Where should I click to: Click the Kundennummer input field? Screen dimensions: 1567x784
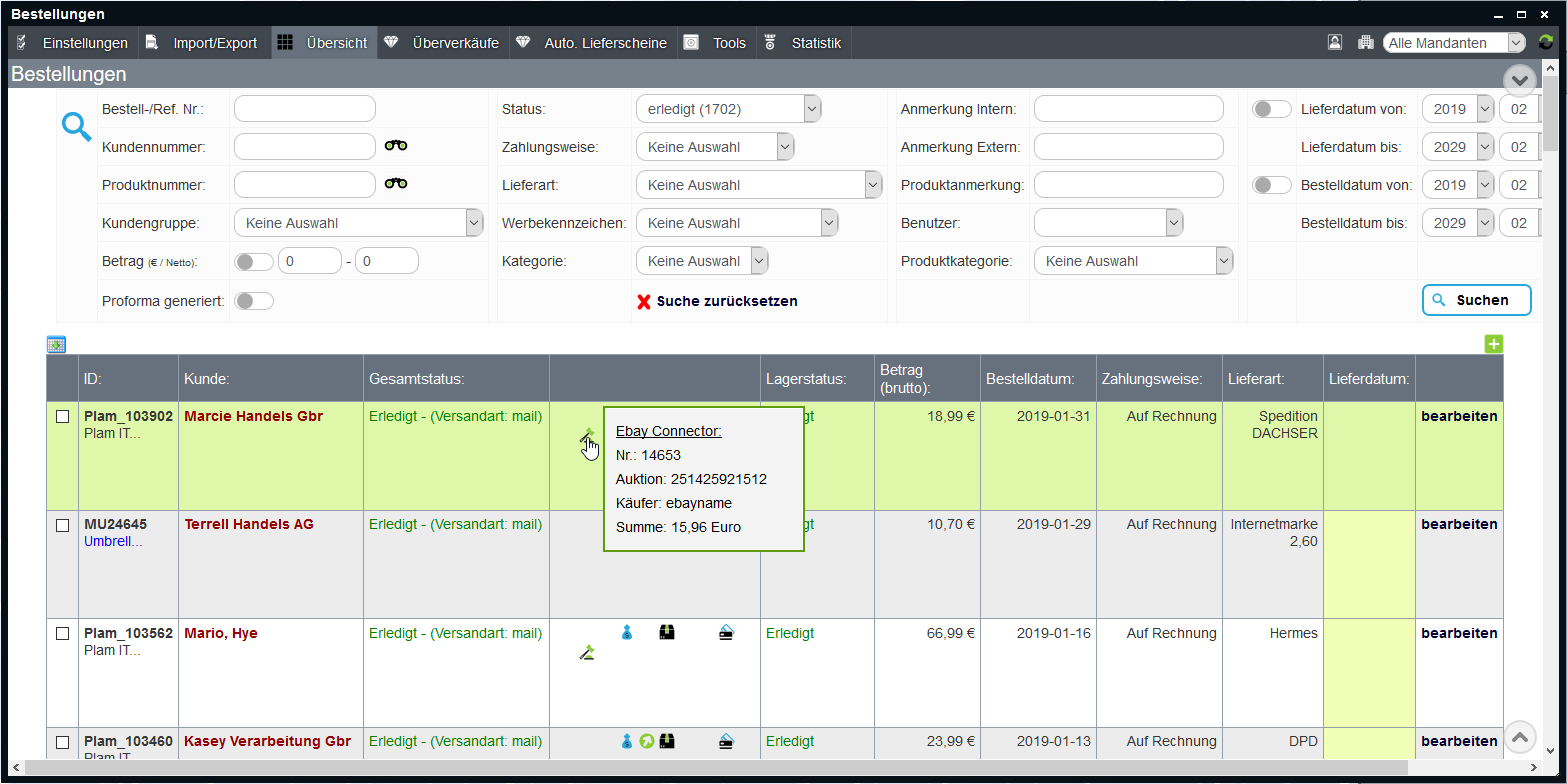tap(305, 147)
